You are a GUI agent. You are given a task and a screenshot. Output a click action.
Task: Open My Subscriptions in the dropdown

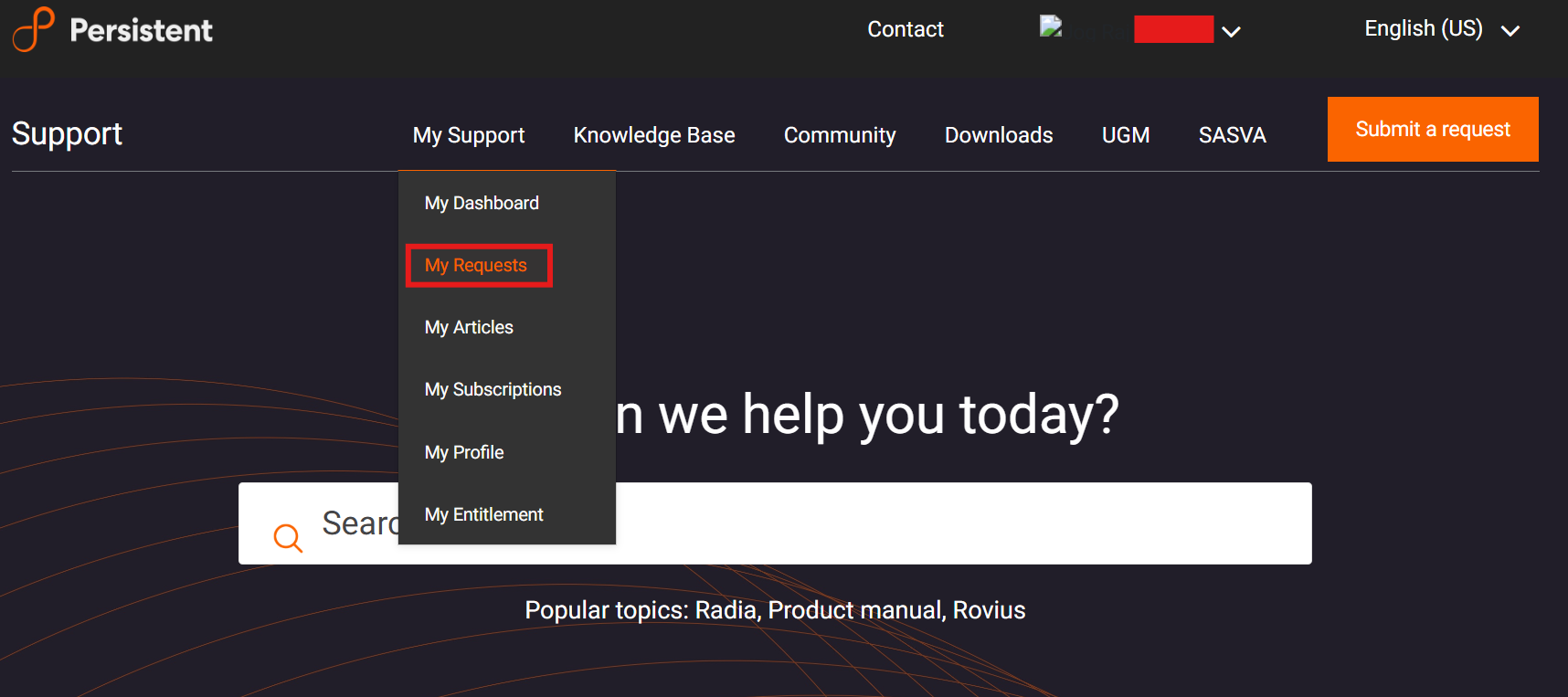click(493, 389)
